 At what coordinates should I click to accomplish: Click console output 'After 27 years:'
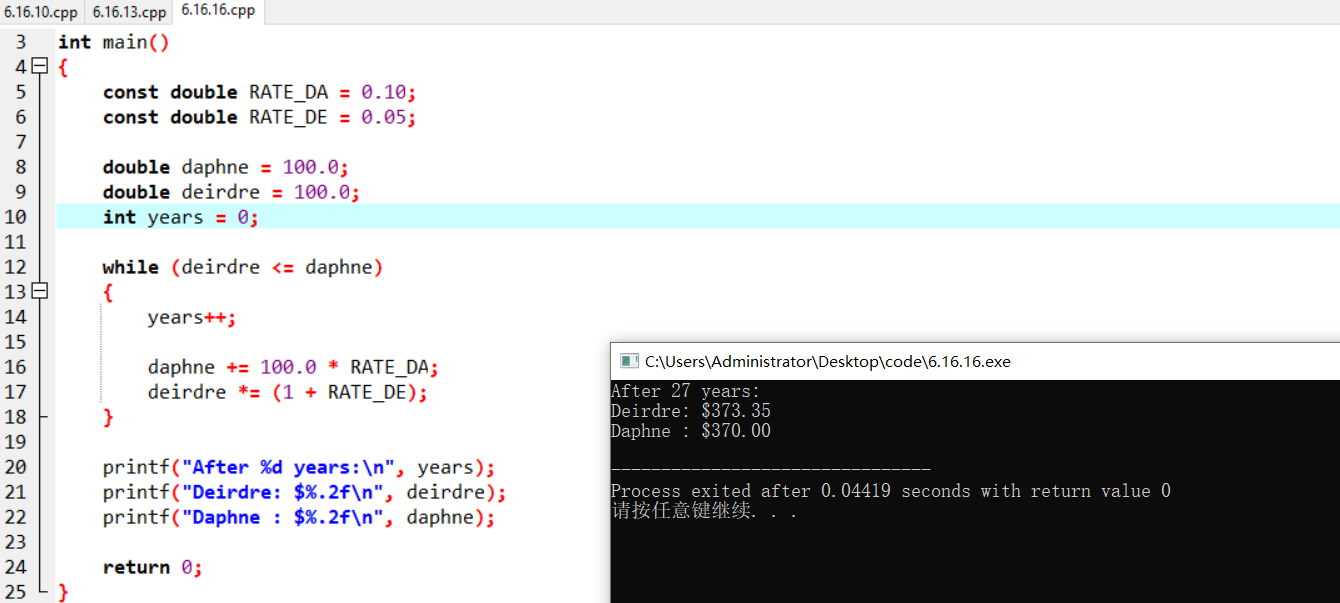(685, 391)
